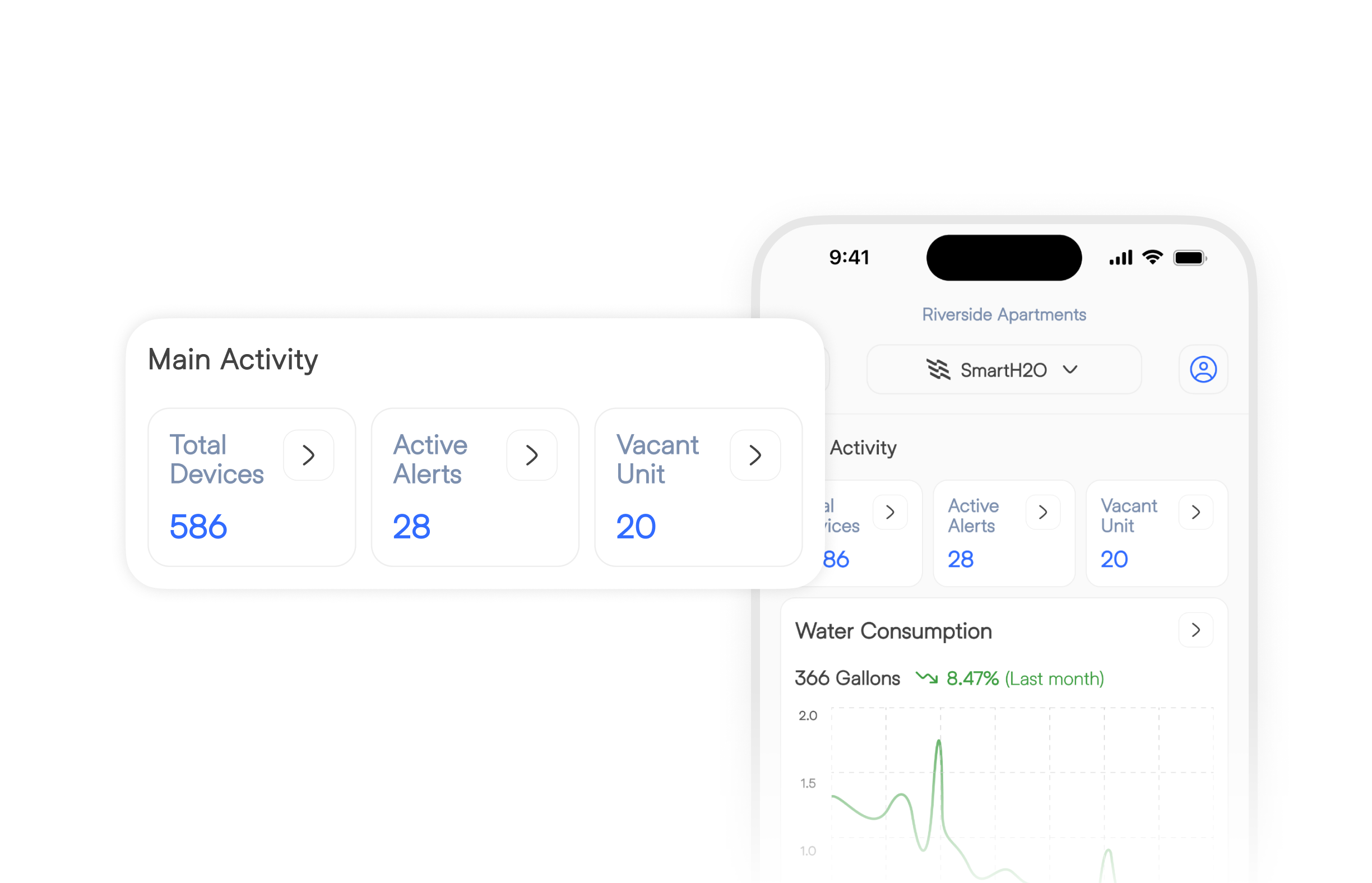Click the 20 value on phone screen
The image size is (1372, 883).
(1113, 559)
